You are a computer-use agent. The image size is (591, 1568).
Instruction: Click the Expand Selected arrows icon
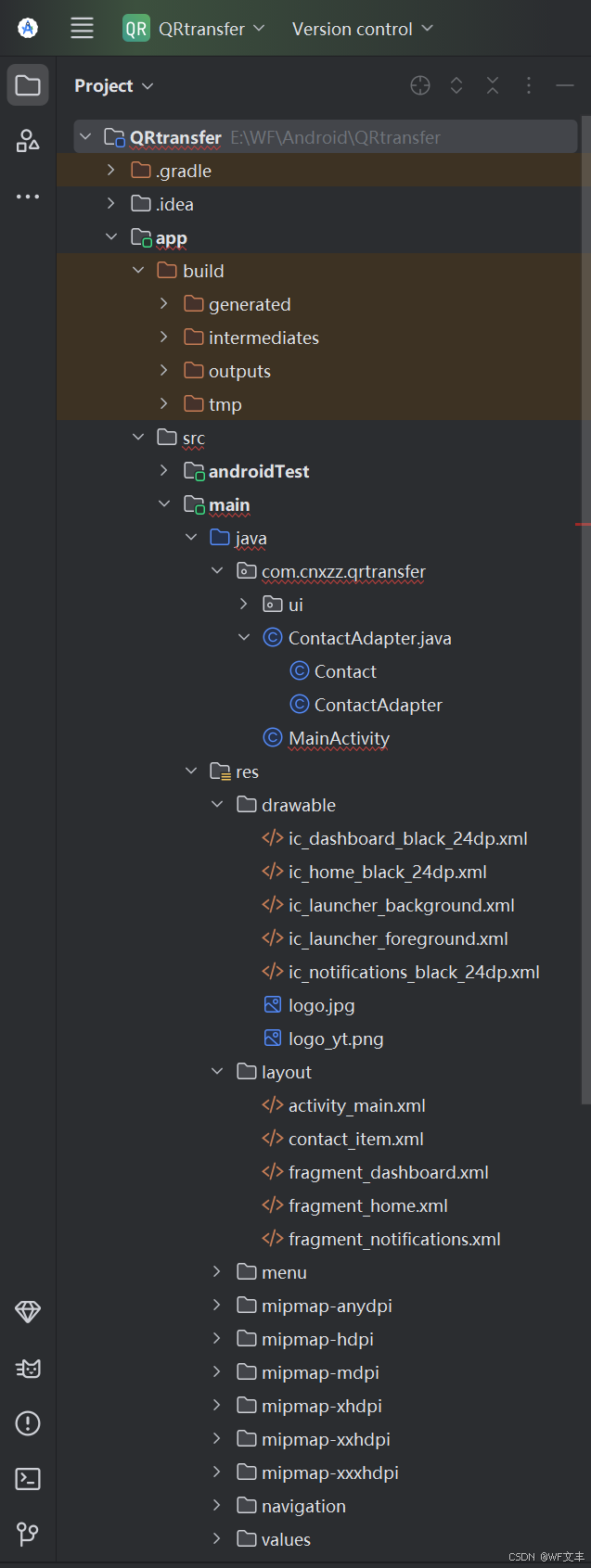pos(456,86)
